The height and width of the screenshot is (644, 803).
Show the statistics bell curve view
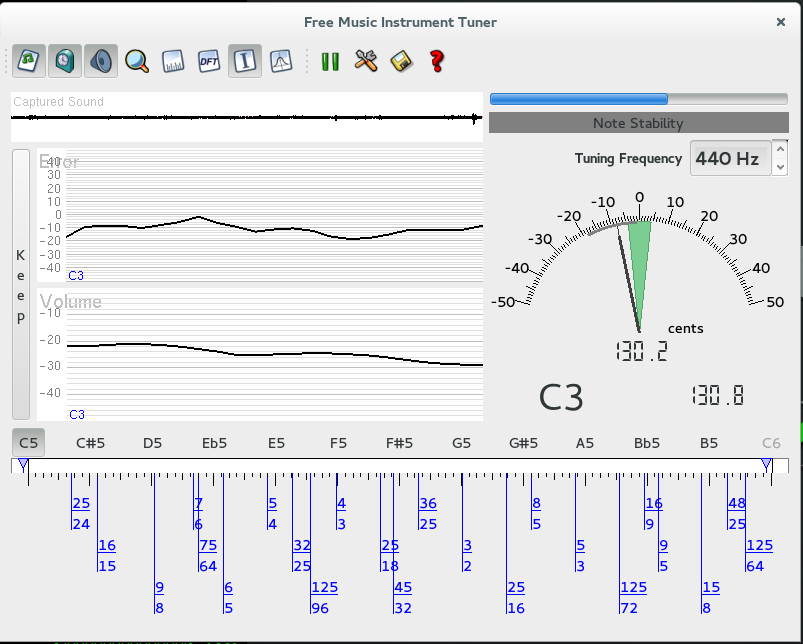pos(281,61)
